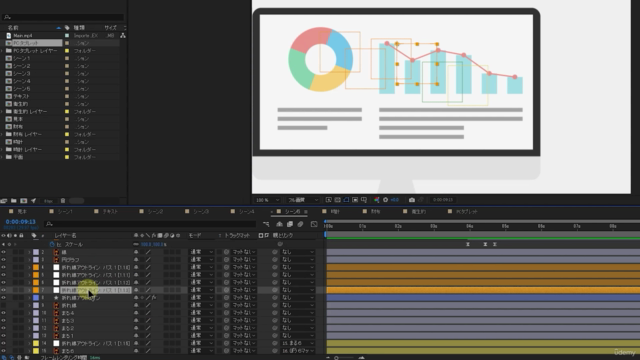640x360 pixels.
Task: Create a new folder in Project panel
Action: click(x=14, y=201)
